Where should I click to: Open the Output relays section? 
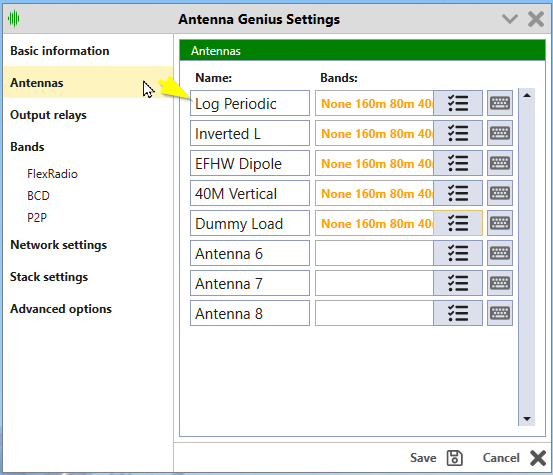pos(48,115)
